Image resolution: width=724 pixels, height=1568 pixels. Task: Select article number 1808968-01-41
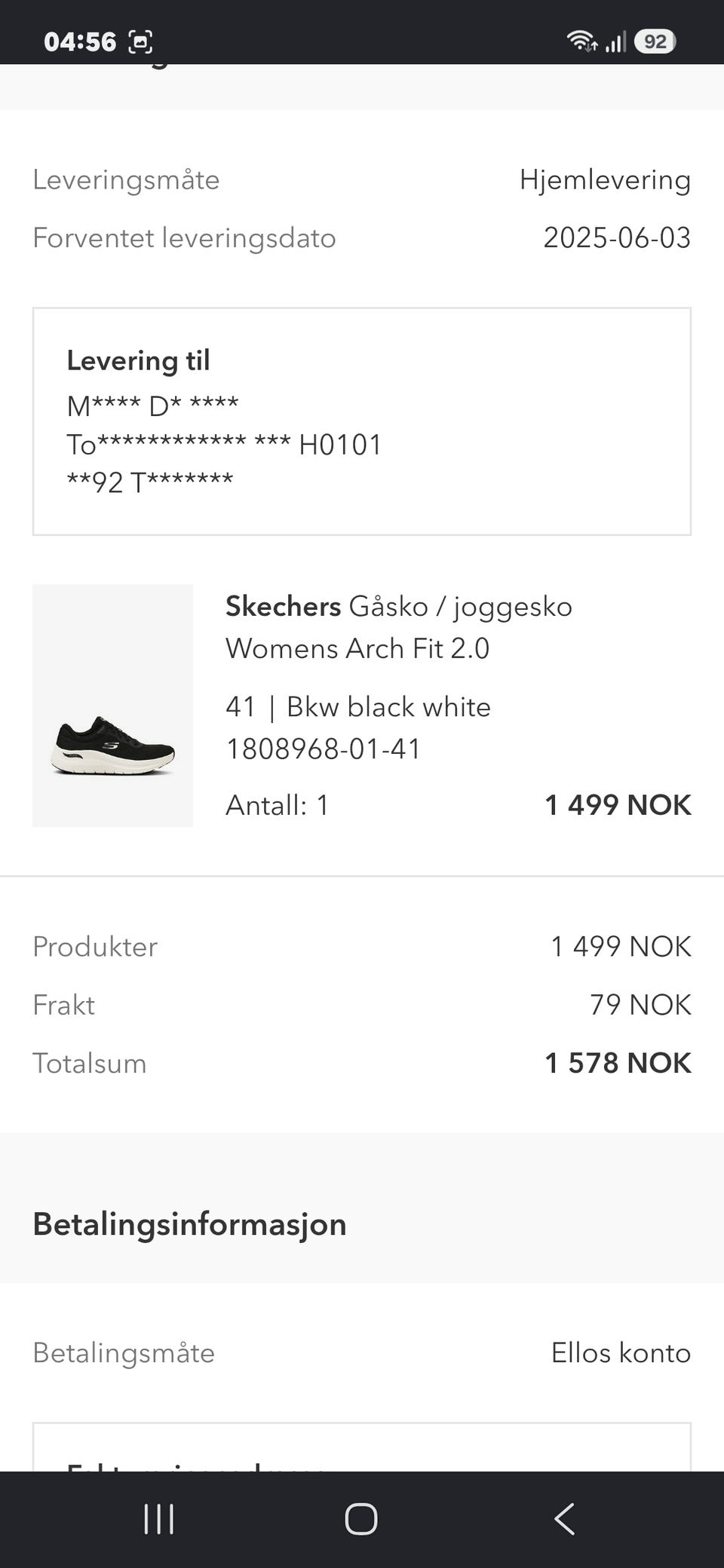point(324,749)
